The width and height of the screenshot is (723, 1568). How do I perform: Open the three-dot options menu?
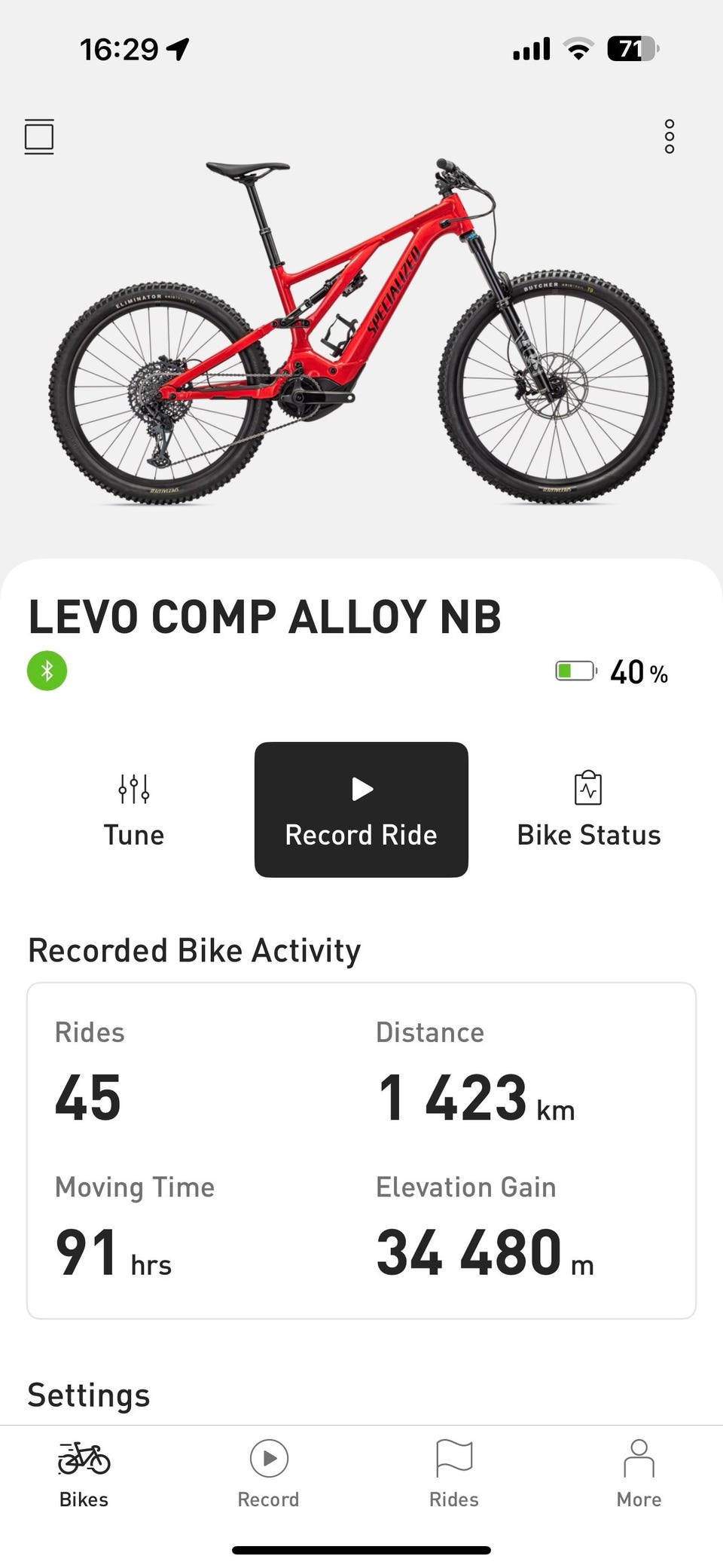(669, 136)
